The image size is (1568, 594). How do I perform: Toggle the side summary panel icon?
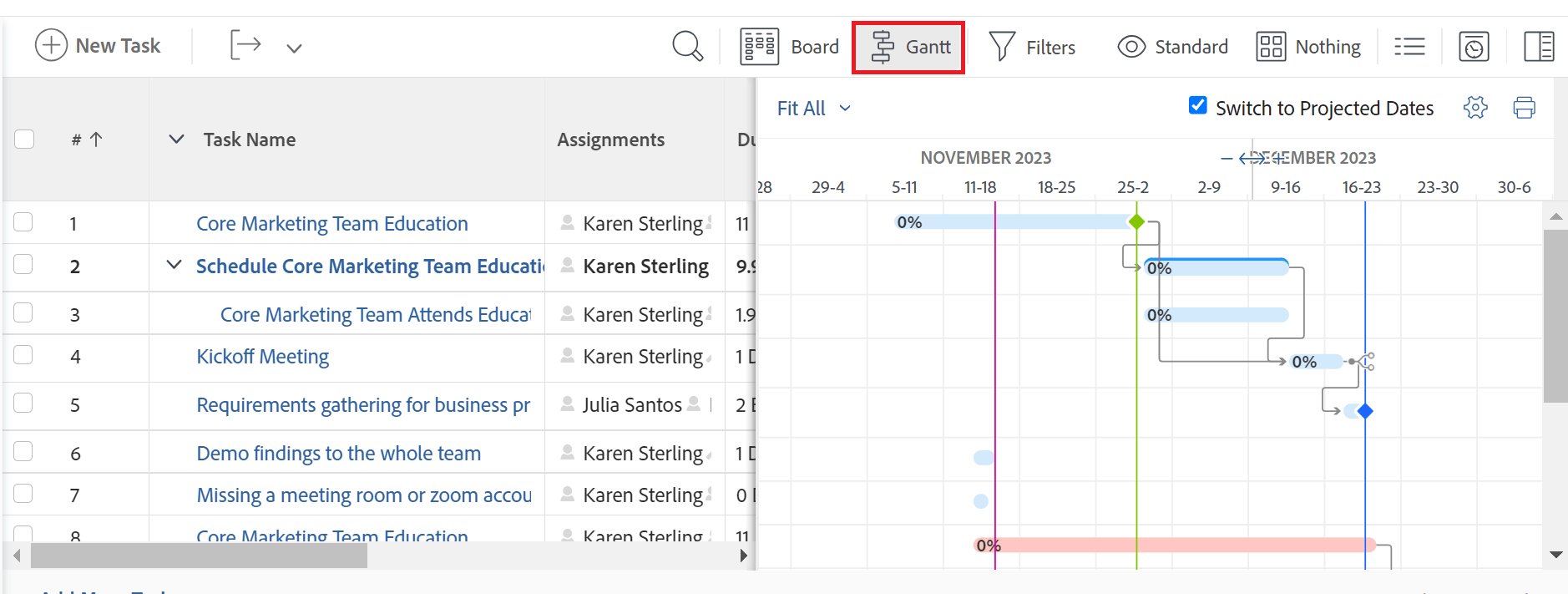click(x=1538, y=47)
